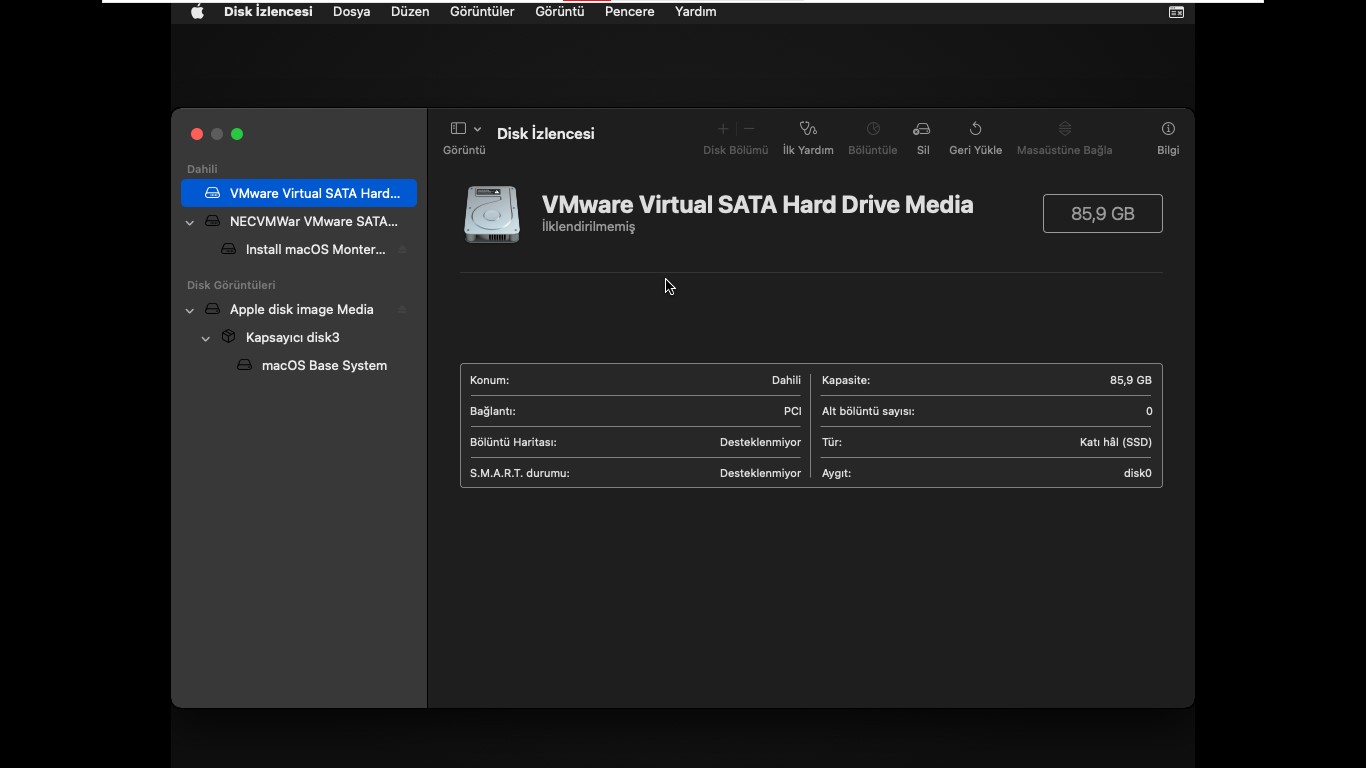Viewport: 1366px width, 768px height.
Task: Click the red close window button
Action: pyautogui.click(x=197, y=134)
